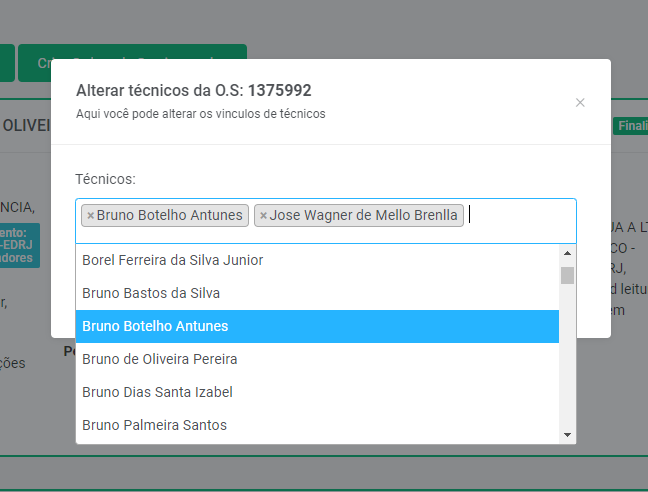
Task: Close the Alterar técnicos dialog
Action: pyautogui.click(x=580, y=102)
